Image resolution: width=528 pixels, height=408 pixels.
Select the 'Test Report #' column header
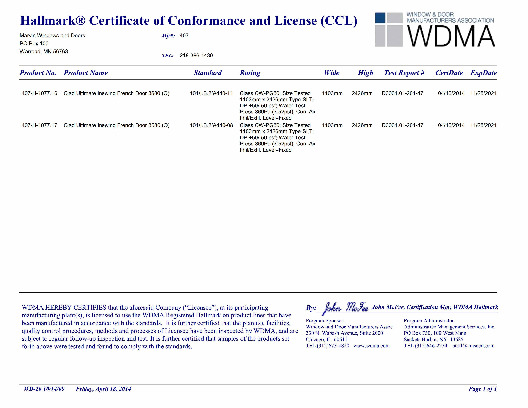404,73
